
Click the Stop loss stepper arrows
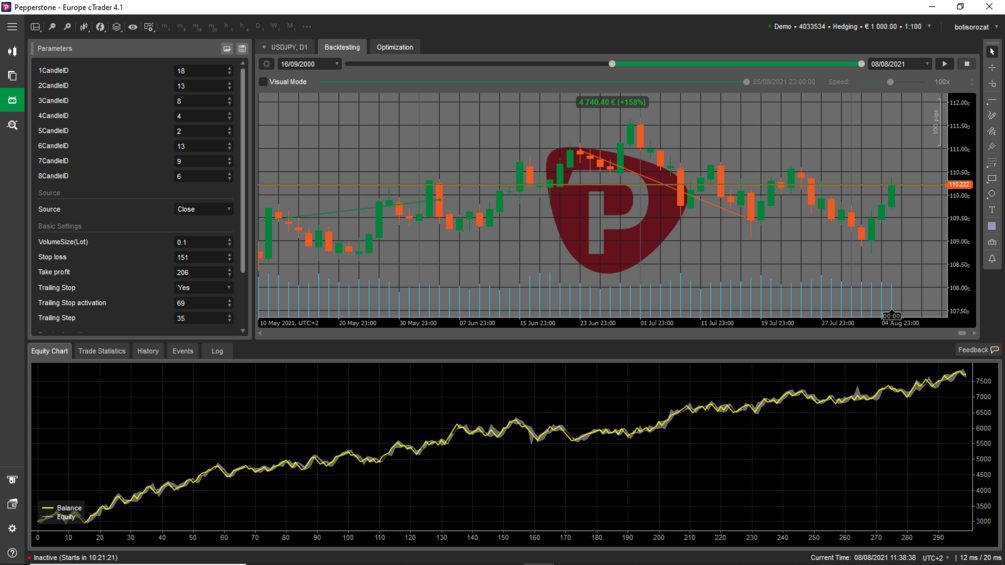tap(229, 257)
